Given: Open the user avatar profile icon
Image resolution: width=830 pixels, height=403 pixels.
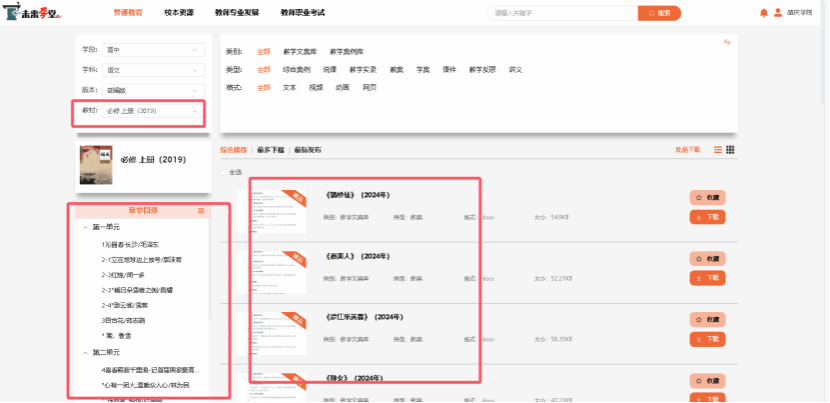Looking at the screenshot, I should click(x=778, y=13).
